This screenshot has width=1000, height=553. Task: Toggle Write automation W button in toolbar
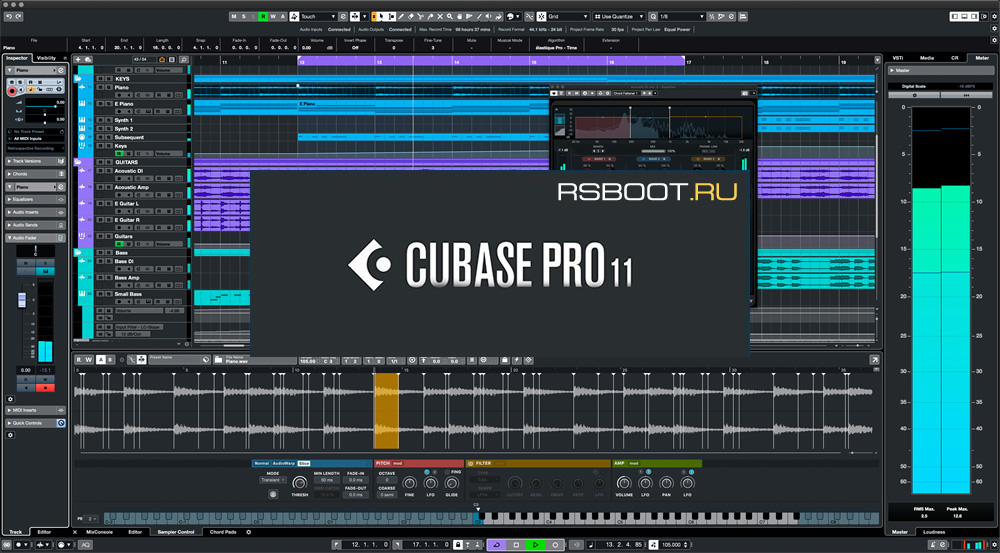coord(273,17)
